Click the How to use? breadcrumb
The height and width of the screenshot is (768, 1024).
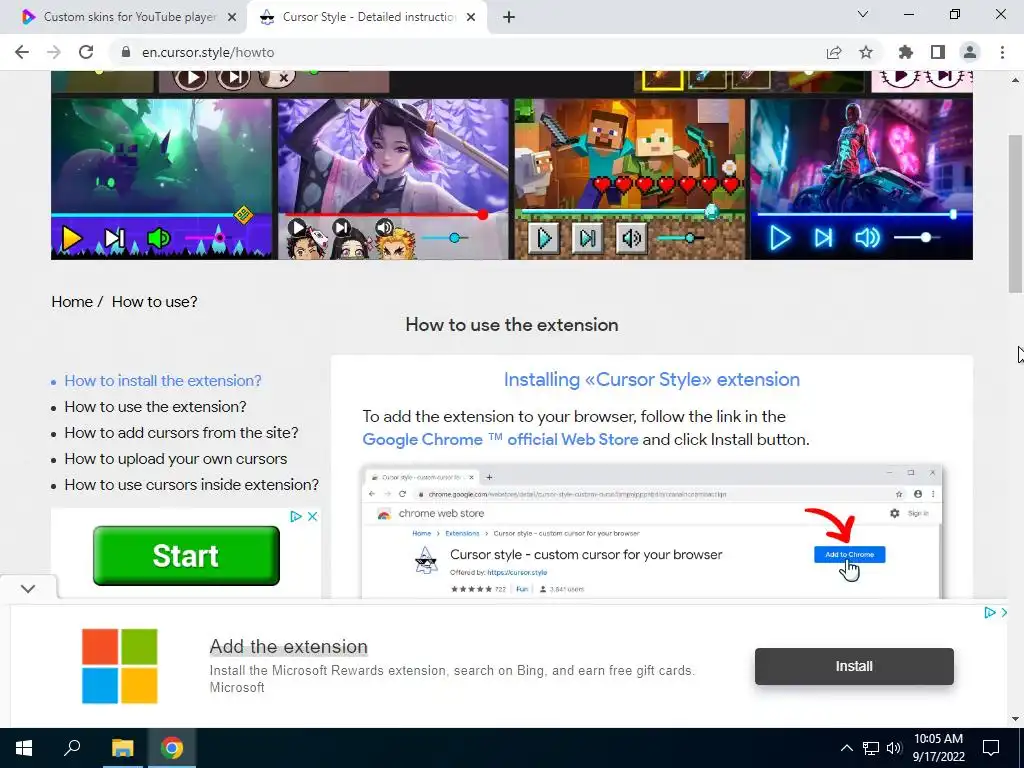(154, 302)
